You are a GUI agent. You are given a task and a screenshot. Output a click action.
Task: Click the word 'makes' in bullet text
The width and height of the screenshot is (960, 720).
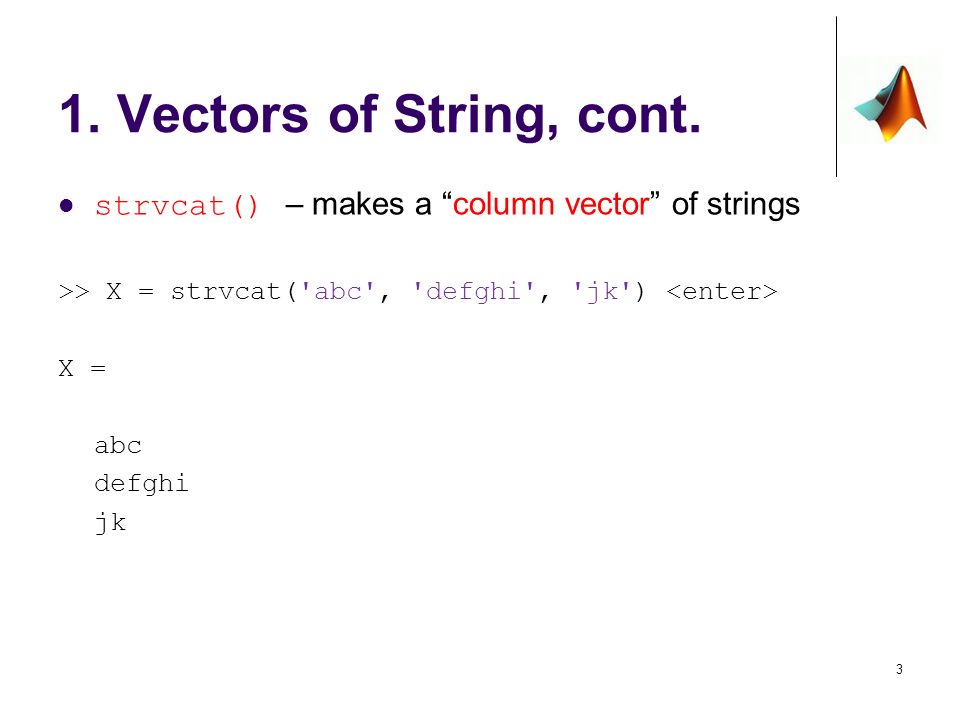tap(358, 204)
